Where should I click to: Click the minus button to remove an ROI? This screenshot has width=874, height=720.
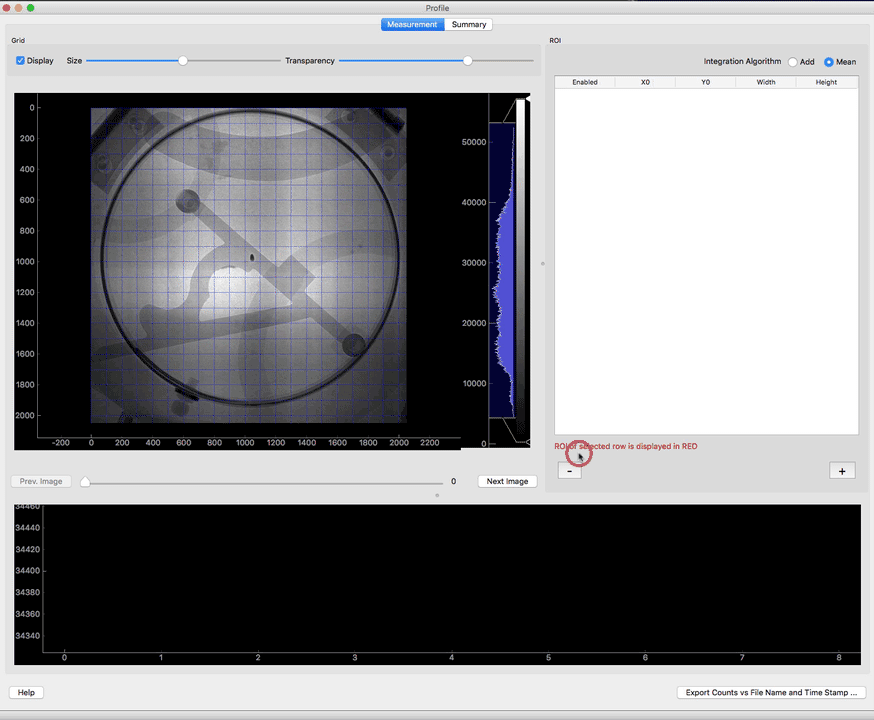coord(569,471)
